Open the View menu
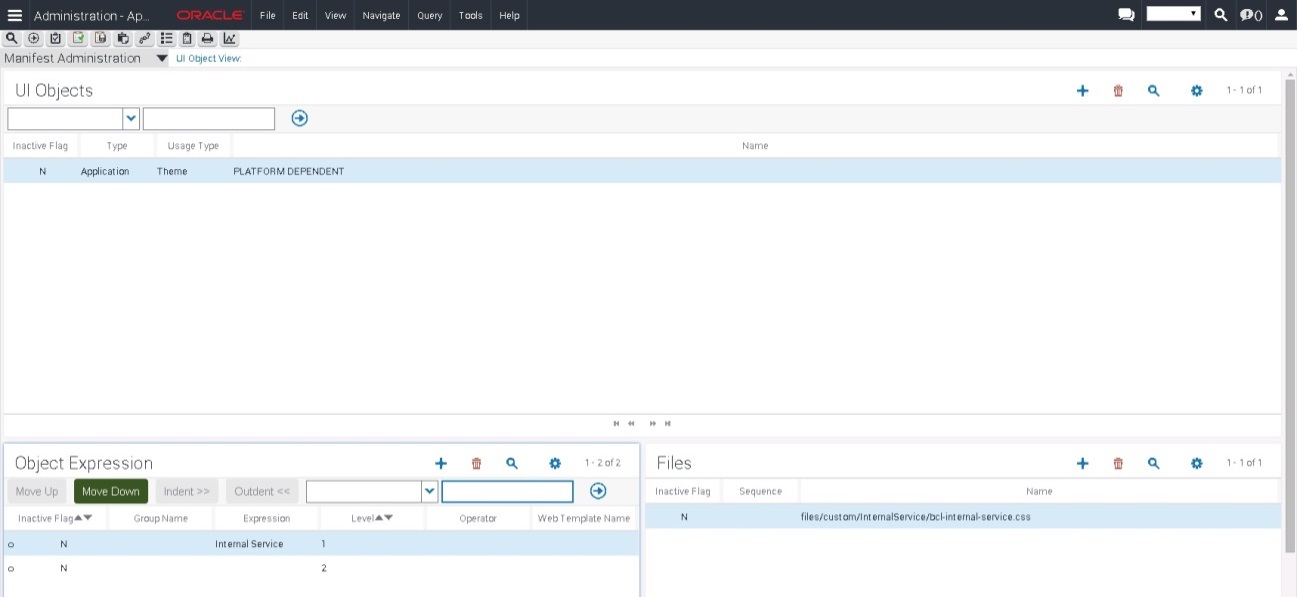 click(x=335, y=15)
